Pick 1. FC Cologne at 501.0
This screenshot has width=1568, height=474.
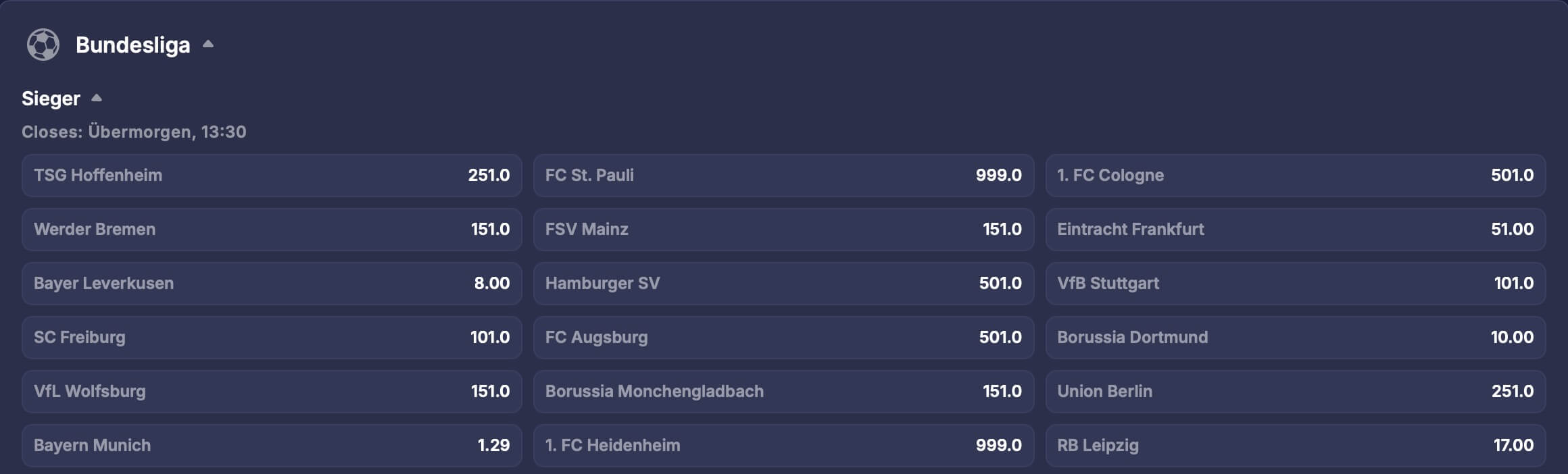(1296, 176)
